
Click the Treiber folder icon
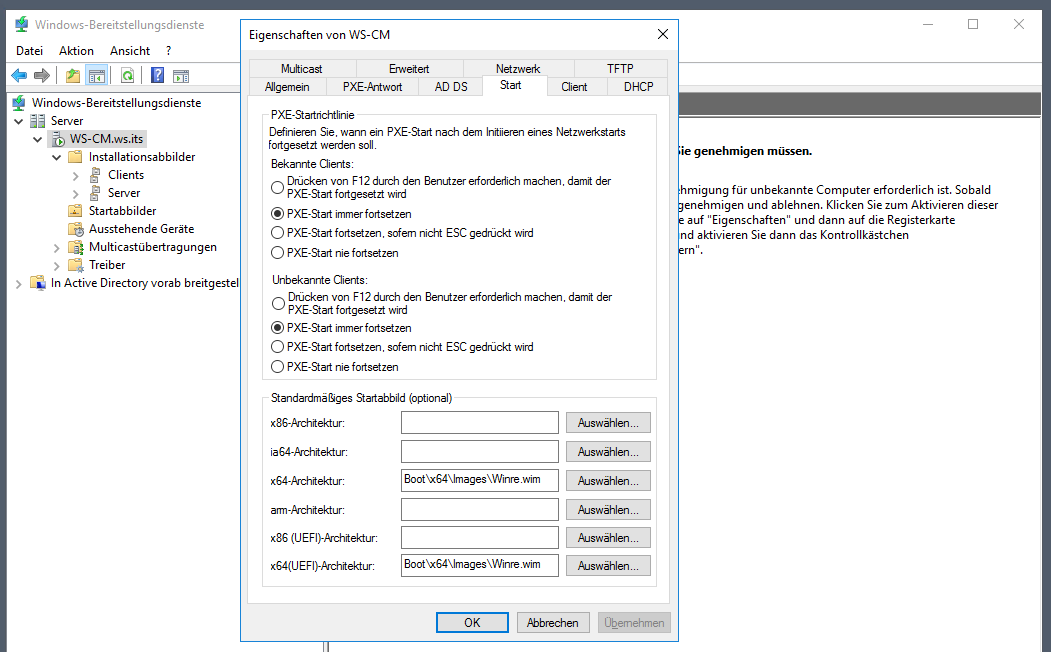[76, 265]
